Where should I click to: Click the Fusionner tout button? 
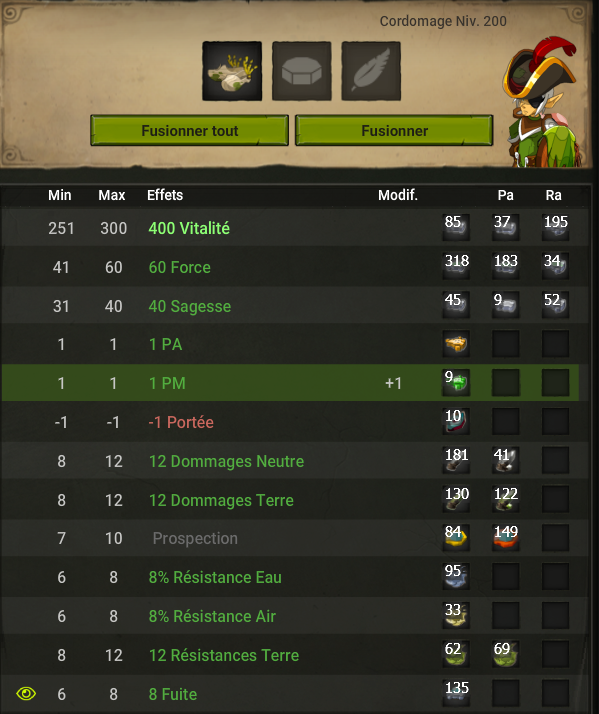(x=189, y=131)
